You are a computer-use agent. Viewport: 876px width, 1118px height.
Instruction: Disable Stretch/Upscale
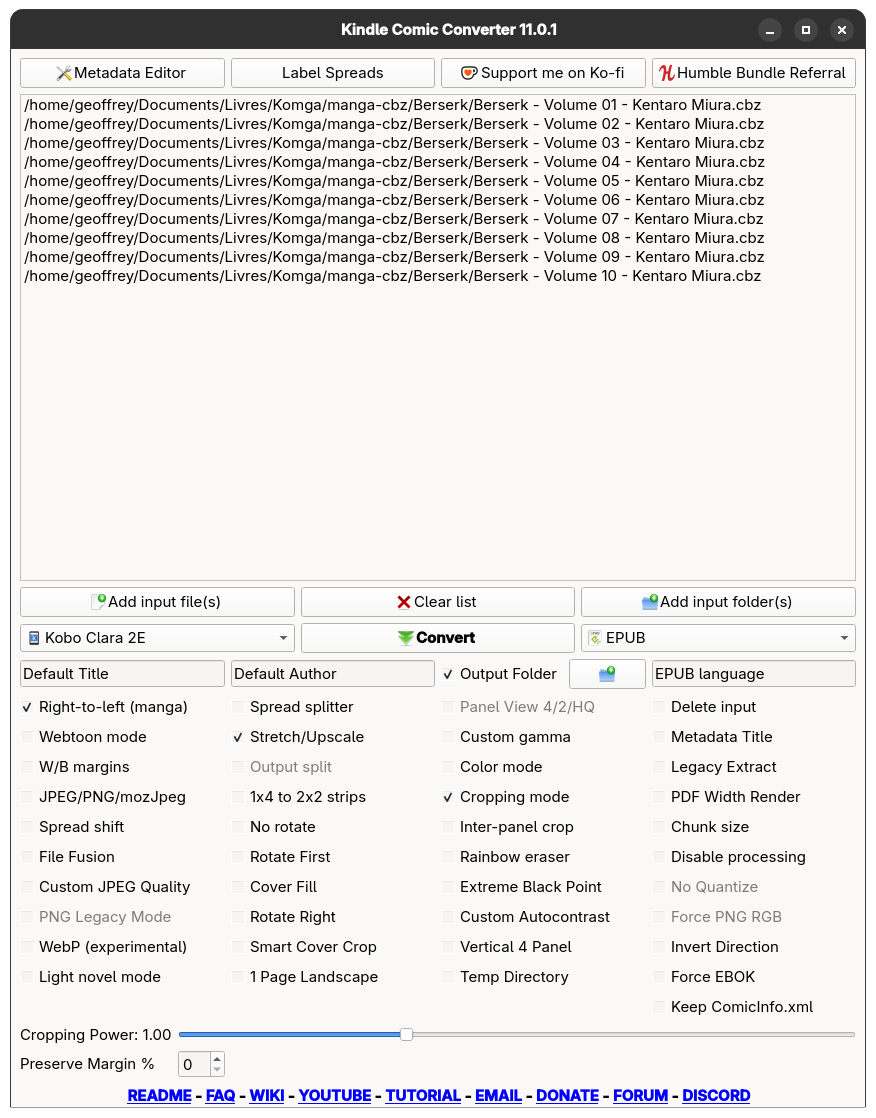pos(238,737)
